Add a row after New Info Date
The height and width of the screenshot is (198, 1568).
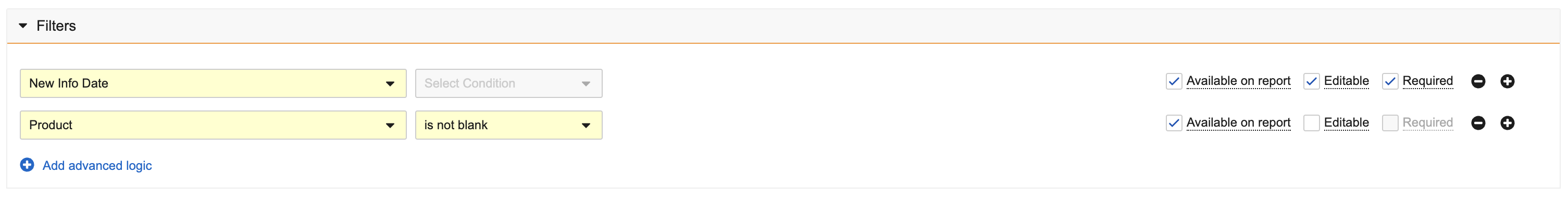point(1507,81)
